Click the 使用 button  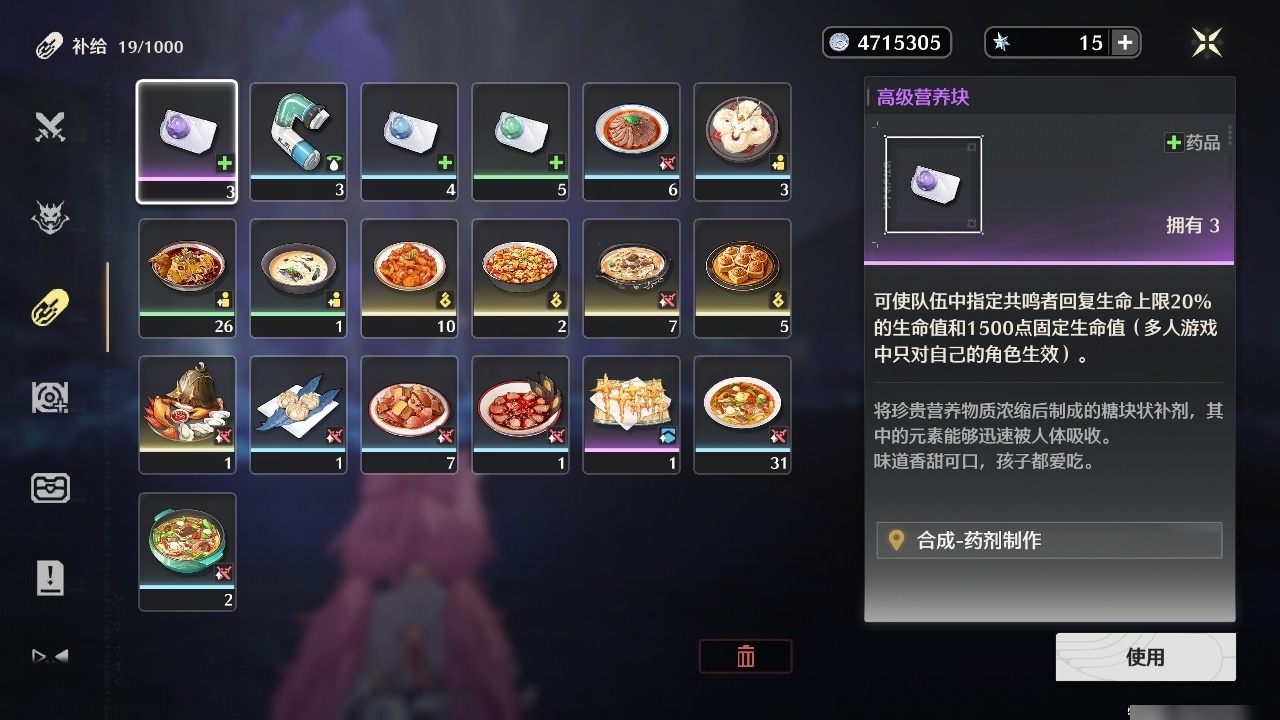coord(1145,657)
